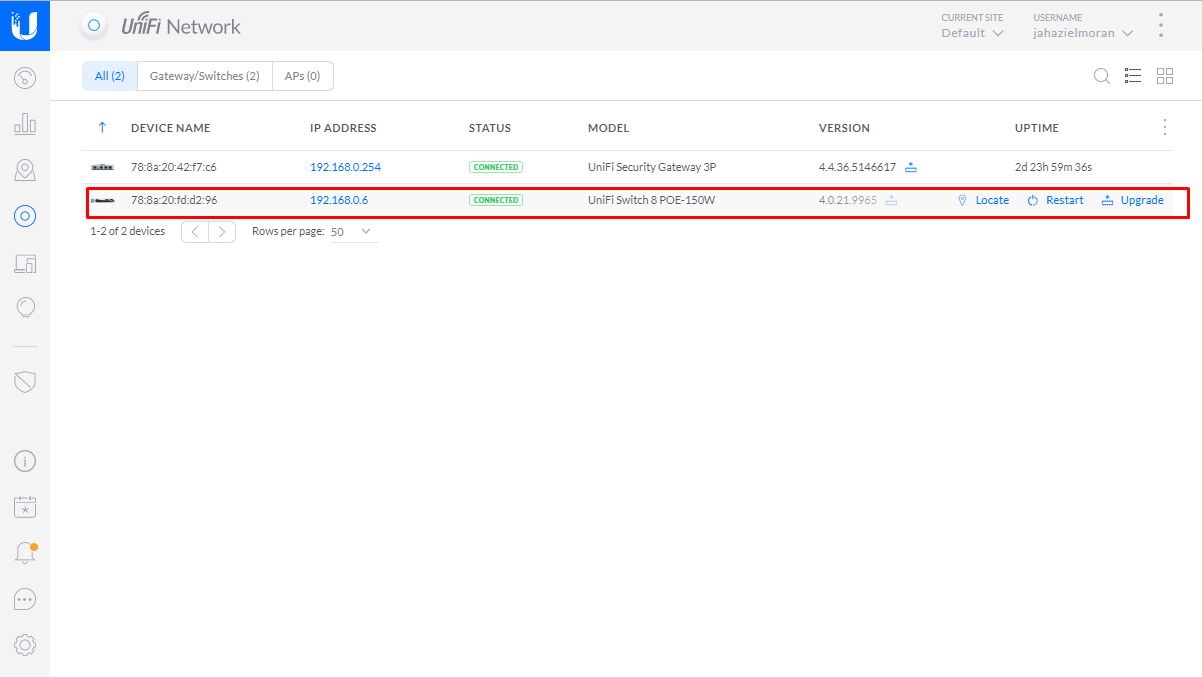Viewport: 1202px width, 677px height.
Task: Click Restart for UniFi Switch 8
Action: 1055,200
